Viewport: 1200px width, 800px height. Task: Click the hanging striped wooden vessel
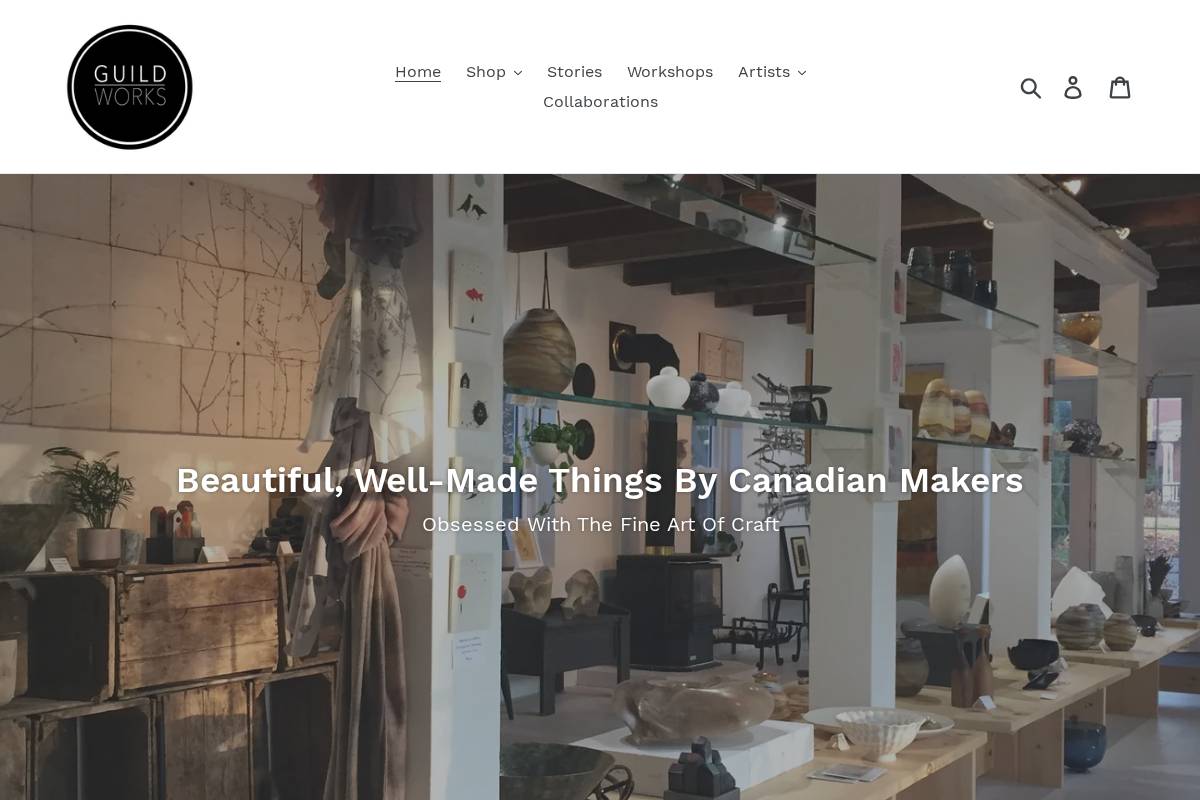pos(539,349)
